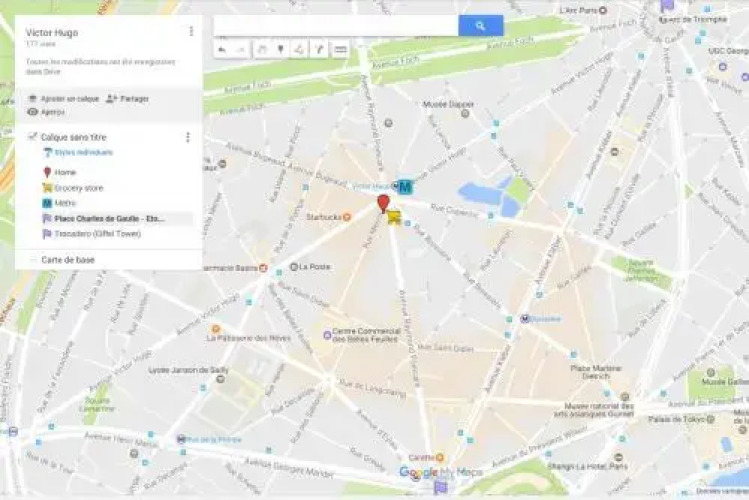Open the Victor Hugo map options menu
The height and width of the screenshot is (500, 749).
pos(192,31)
